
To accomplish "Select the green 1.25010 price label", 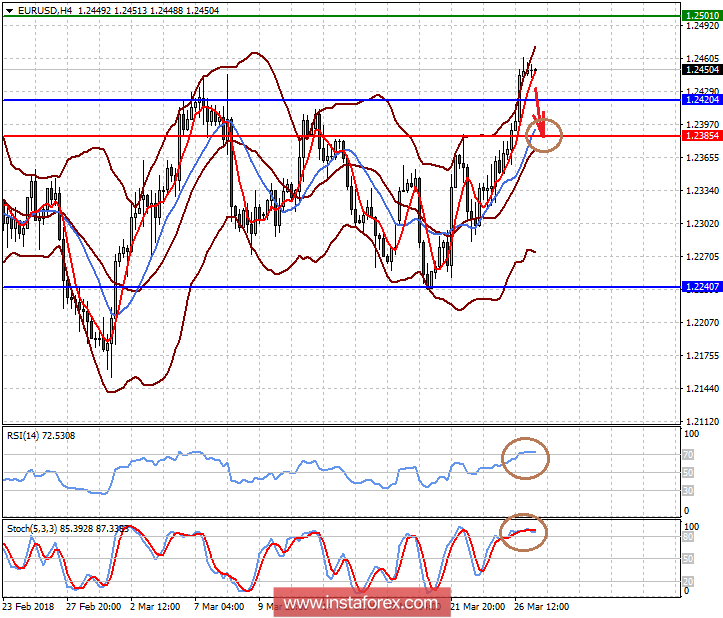I will [702, 16].
